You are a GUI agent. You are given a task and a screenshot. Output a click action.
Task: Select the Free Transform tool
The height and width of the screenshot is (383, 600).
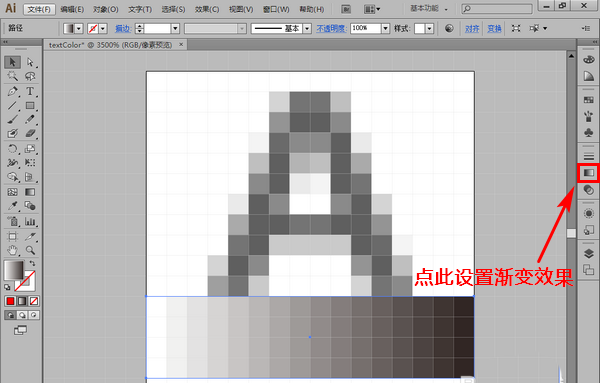coord(30,163)
